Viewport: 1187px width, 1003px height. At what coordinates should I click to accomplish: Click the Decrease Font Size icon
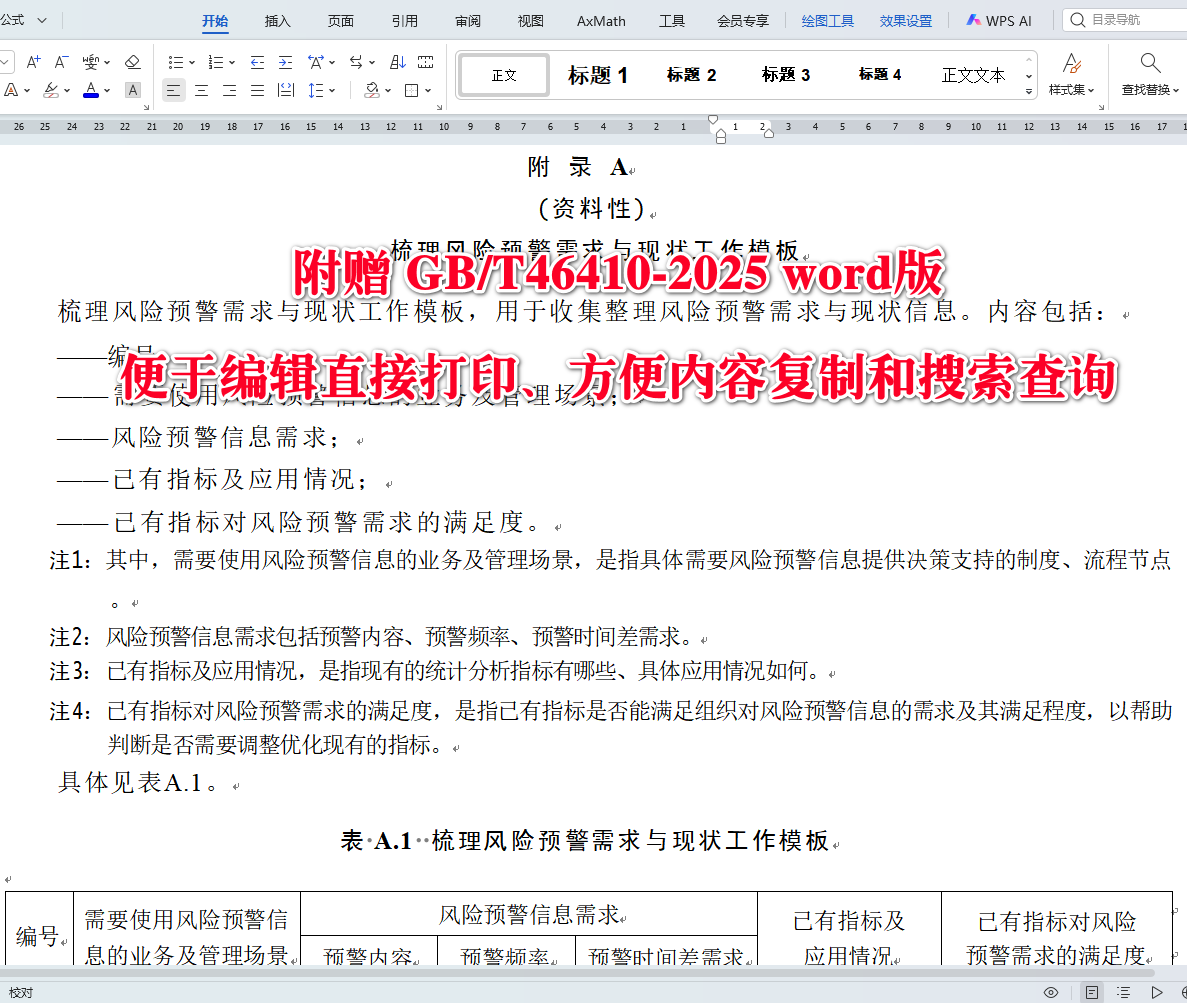point(60,62)
